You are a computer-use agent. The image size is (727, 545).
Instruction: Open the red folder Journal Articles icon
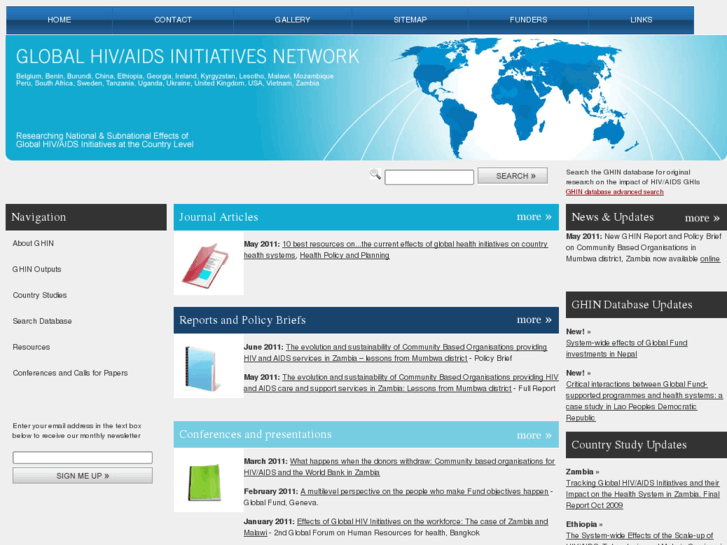coord(208,263)
